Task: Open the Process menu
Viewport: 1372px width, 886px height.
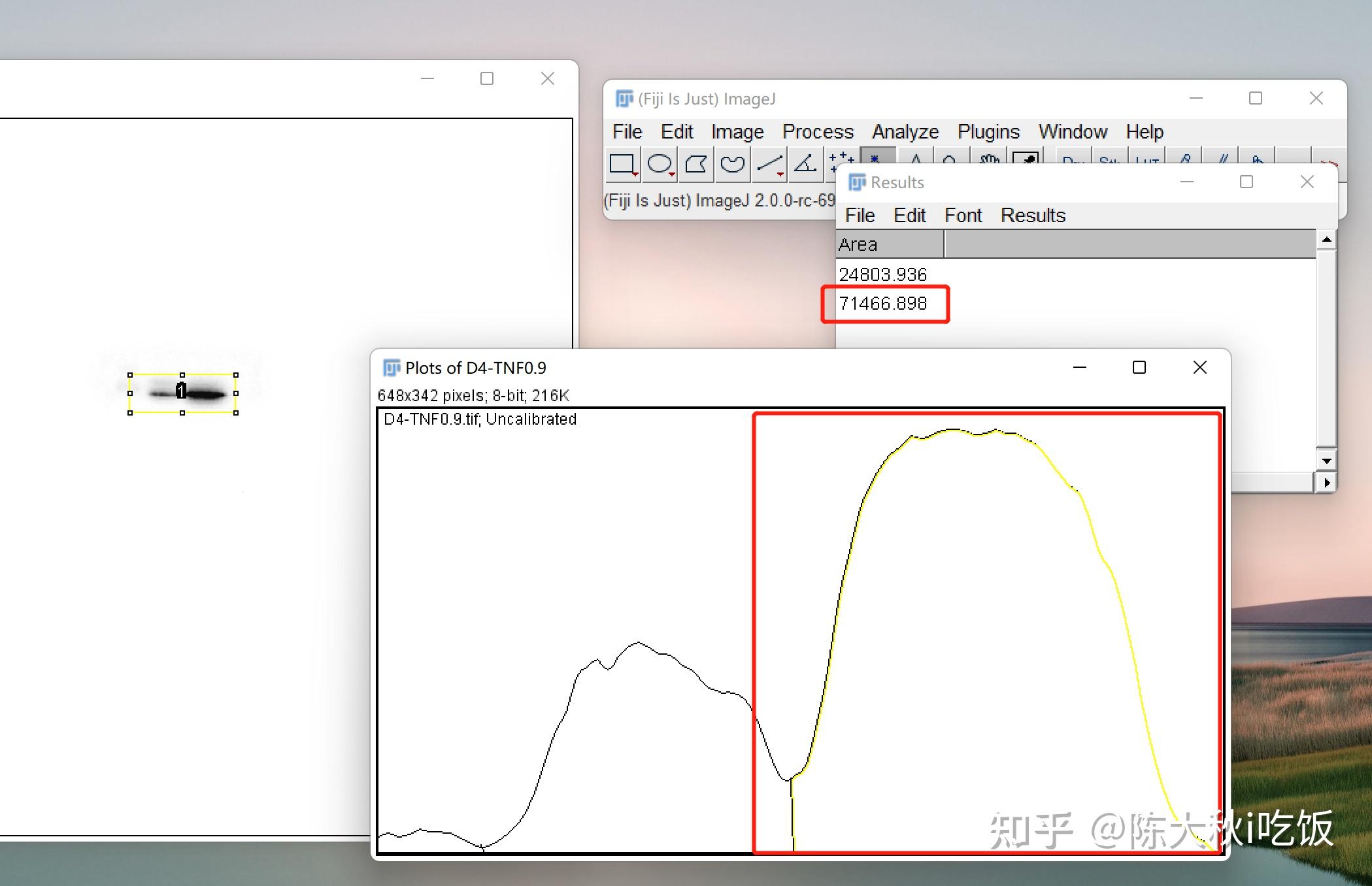Action: point(818,132)
